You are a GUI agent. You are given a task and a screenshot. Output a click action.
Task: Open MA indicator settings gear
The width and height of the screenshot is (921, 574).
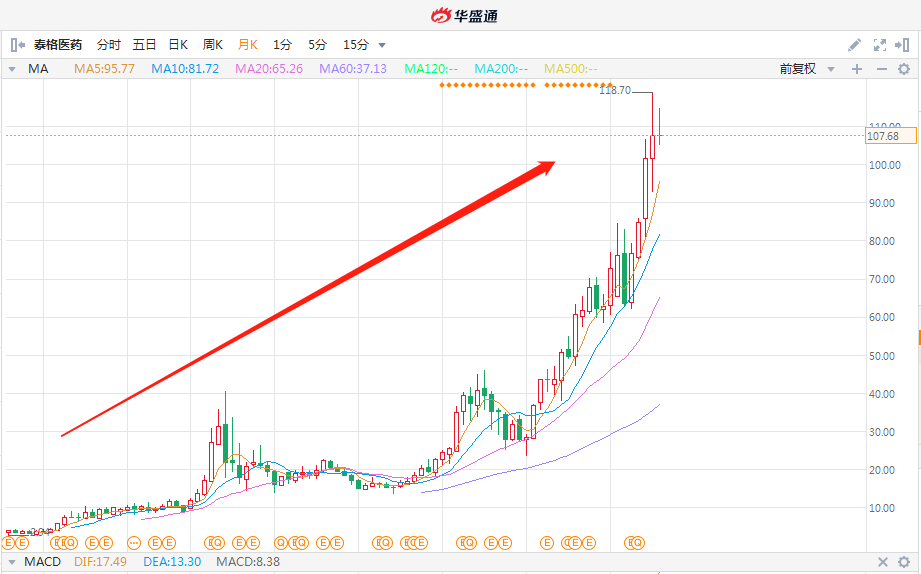[x=904, y=69]
